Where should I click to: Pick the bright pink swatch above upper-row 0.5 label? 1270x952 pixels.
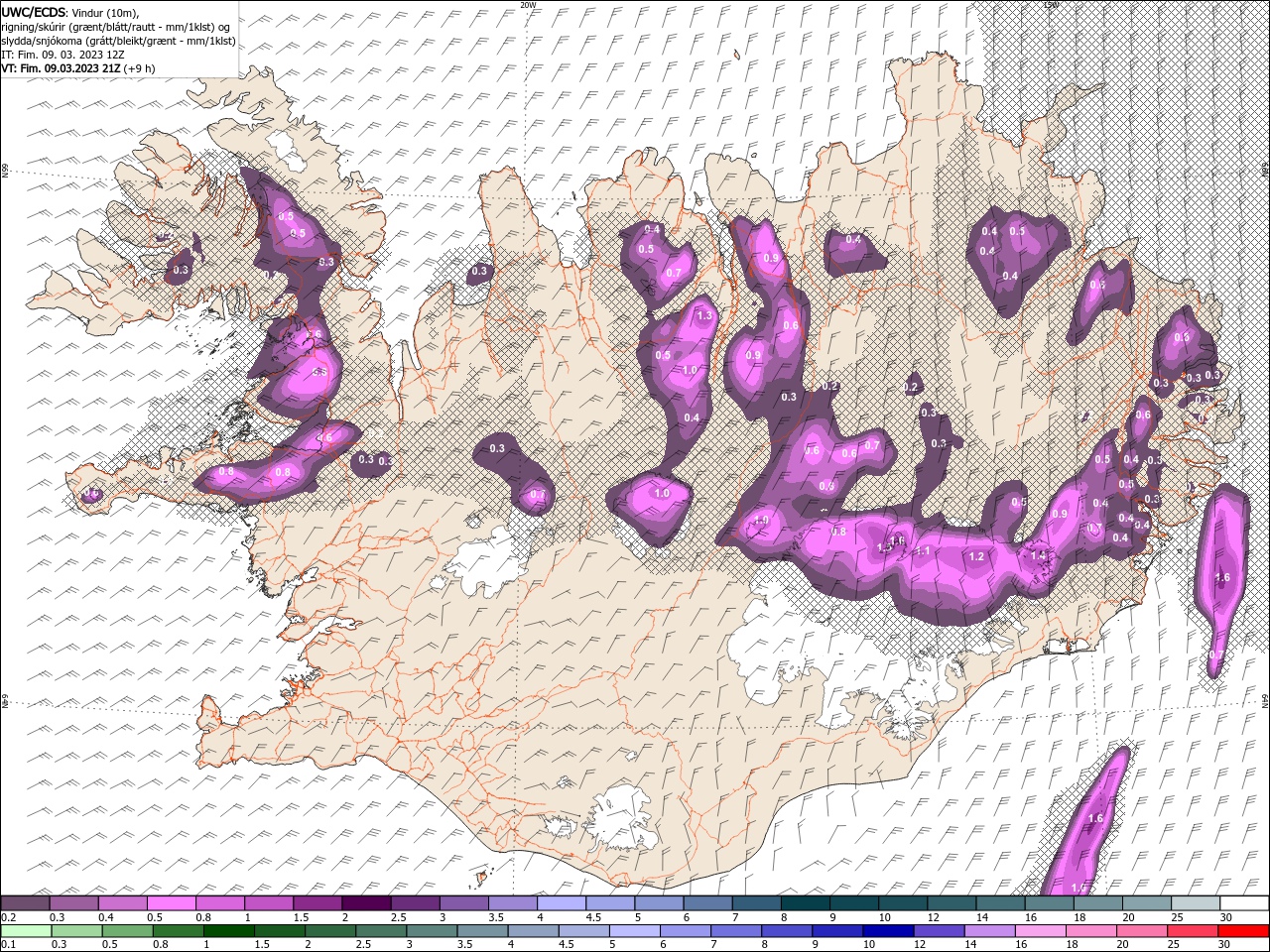(x=172, y=902)
